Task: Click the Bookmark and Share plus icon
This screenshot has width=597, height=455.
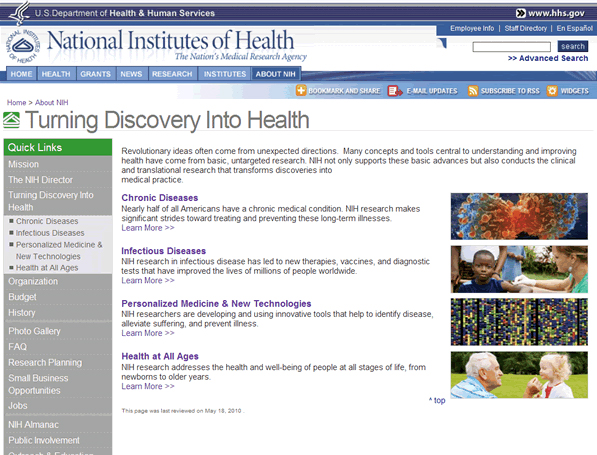Action: 301,91
